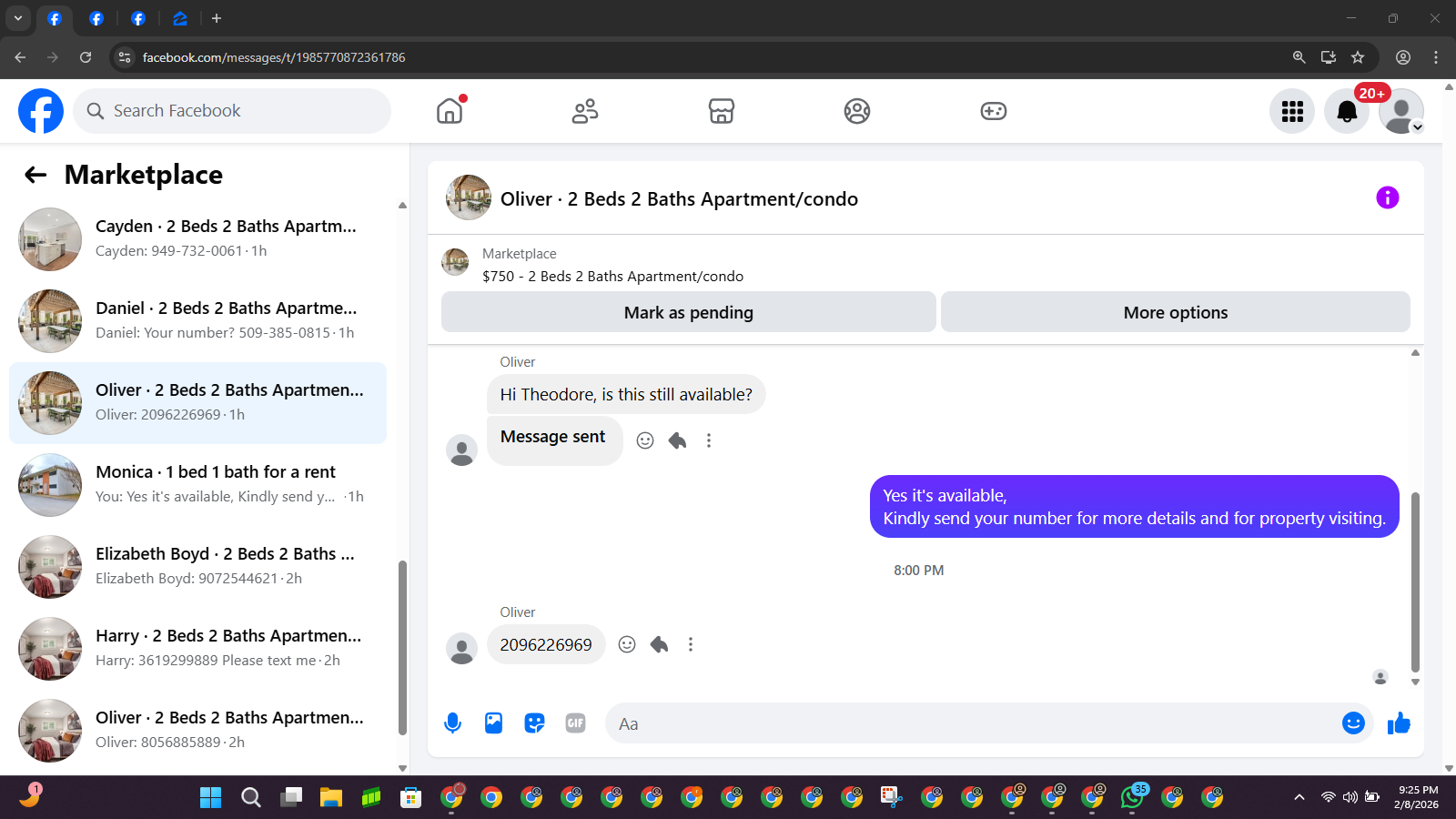Focus Search Facebook field
The height and width of the screenshot is (819, 1456).
[x=232, y=111]
